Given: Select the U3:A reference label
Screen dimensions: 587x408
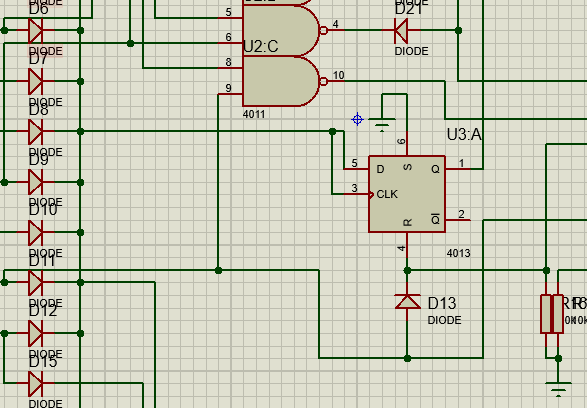Looking at the screenshot, I should 464,134.
